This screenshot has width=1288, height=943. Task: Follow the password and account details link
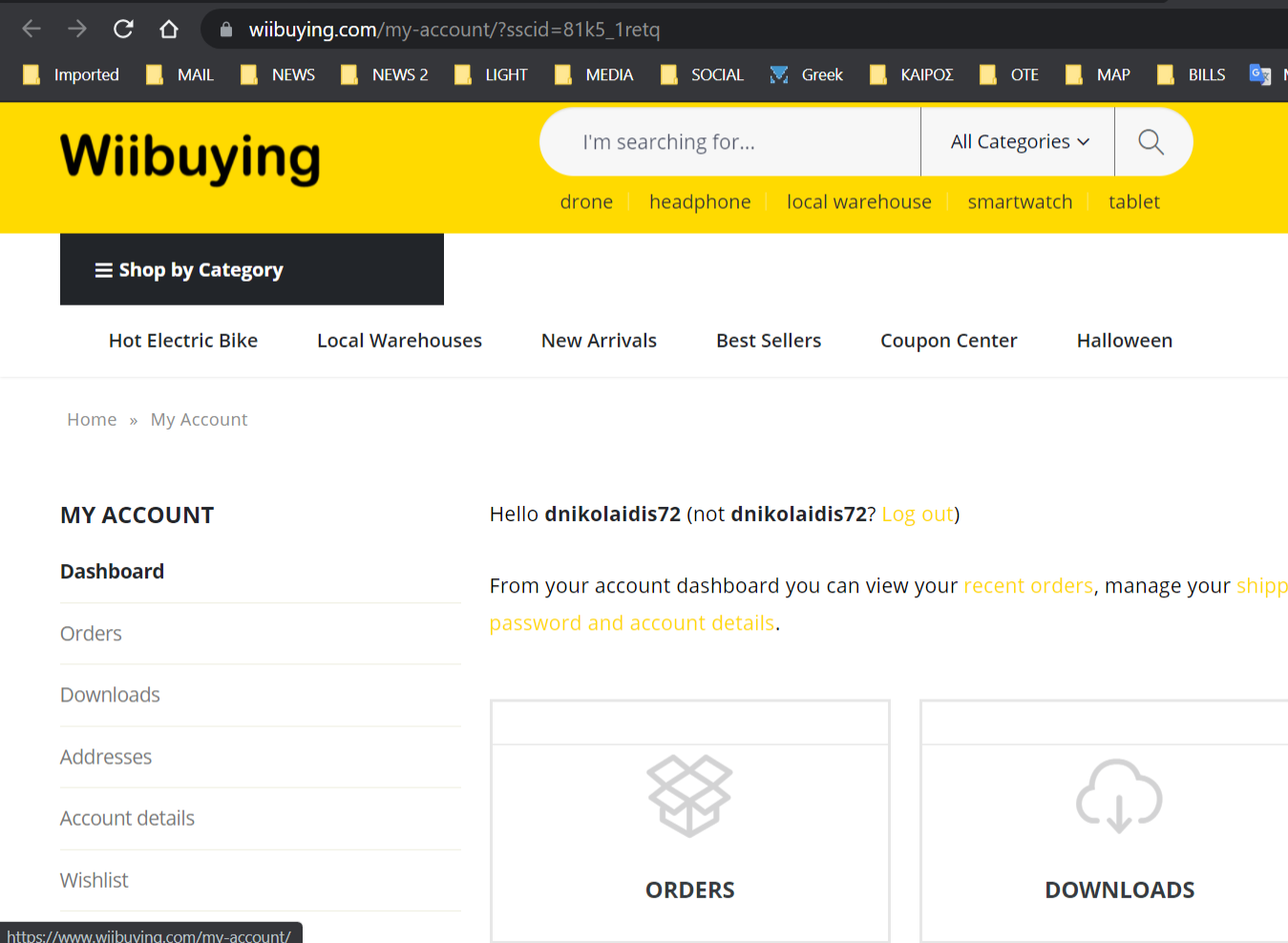632,623
